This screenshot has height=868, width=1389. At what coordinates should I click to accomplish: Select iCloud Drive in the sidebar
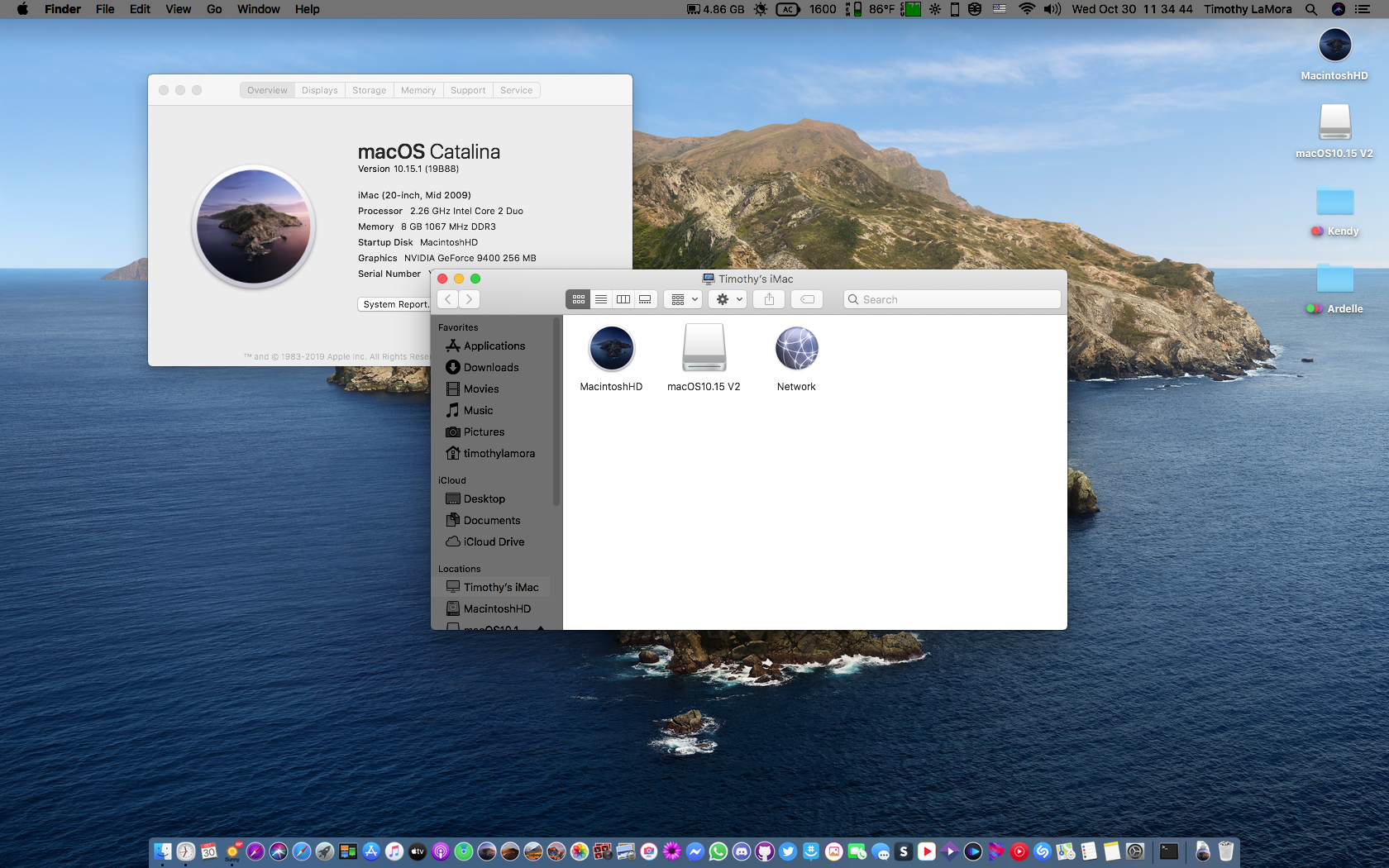pyautogui.click(x=494, y=541)
